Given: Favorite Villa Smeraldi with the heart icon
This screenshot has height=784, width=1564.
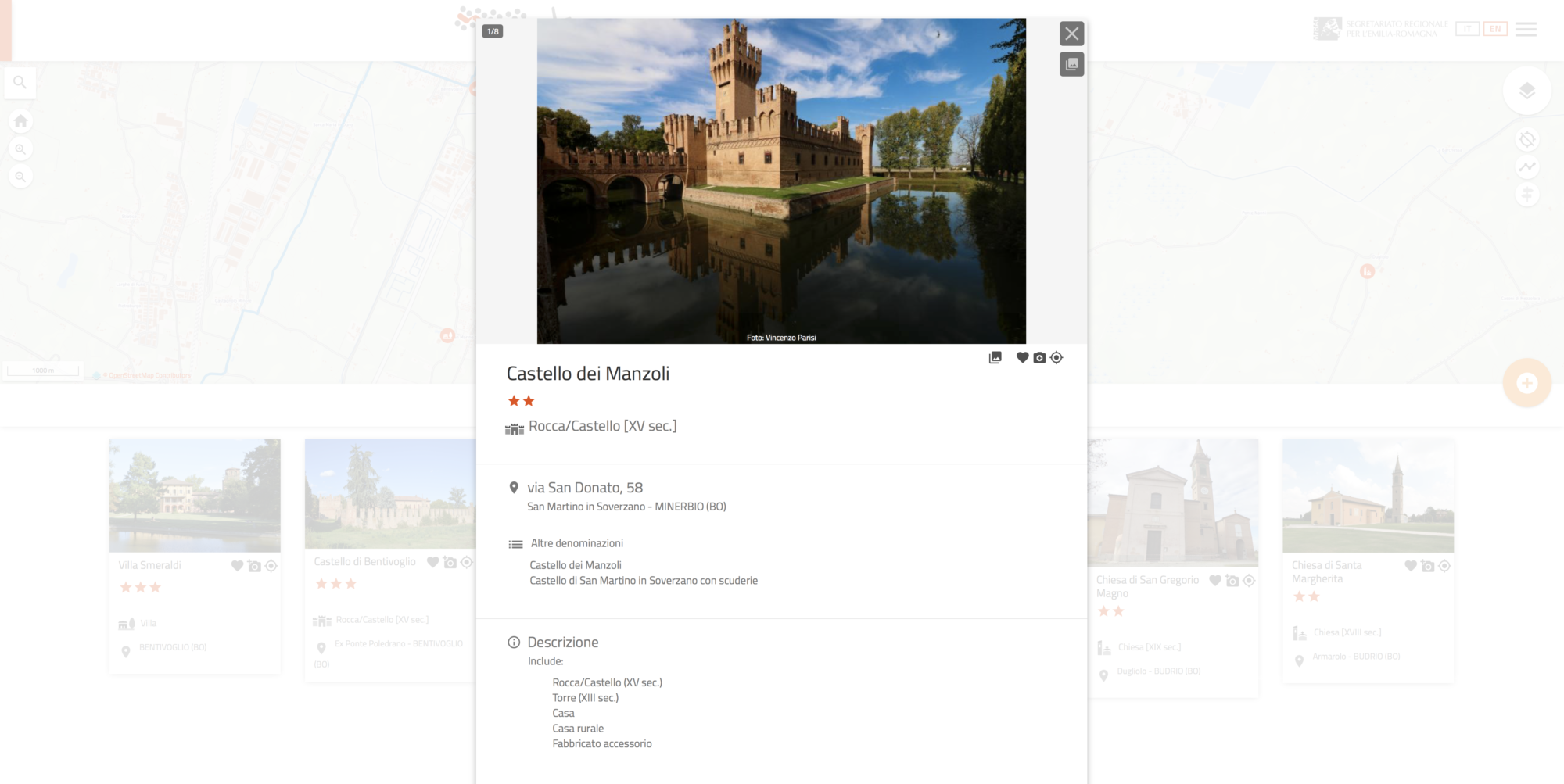Looking at the screenshot, I should [237, 566].
